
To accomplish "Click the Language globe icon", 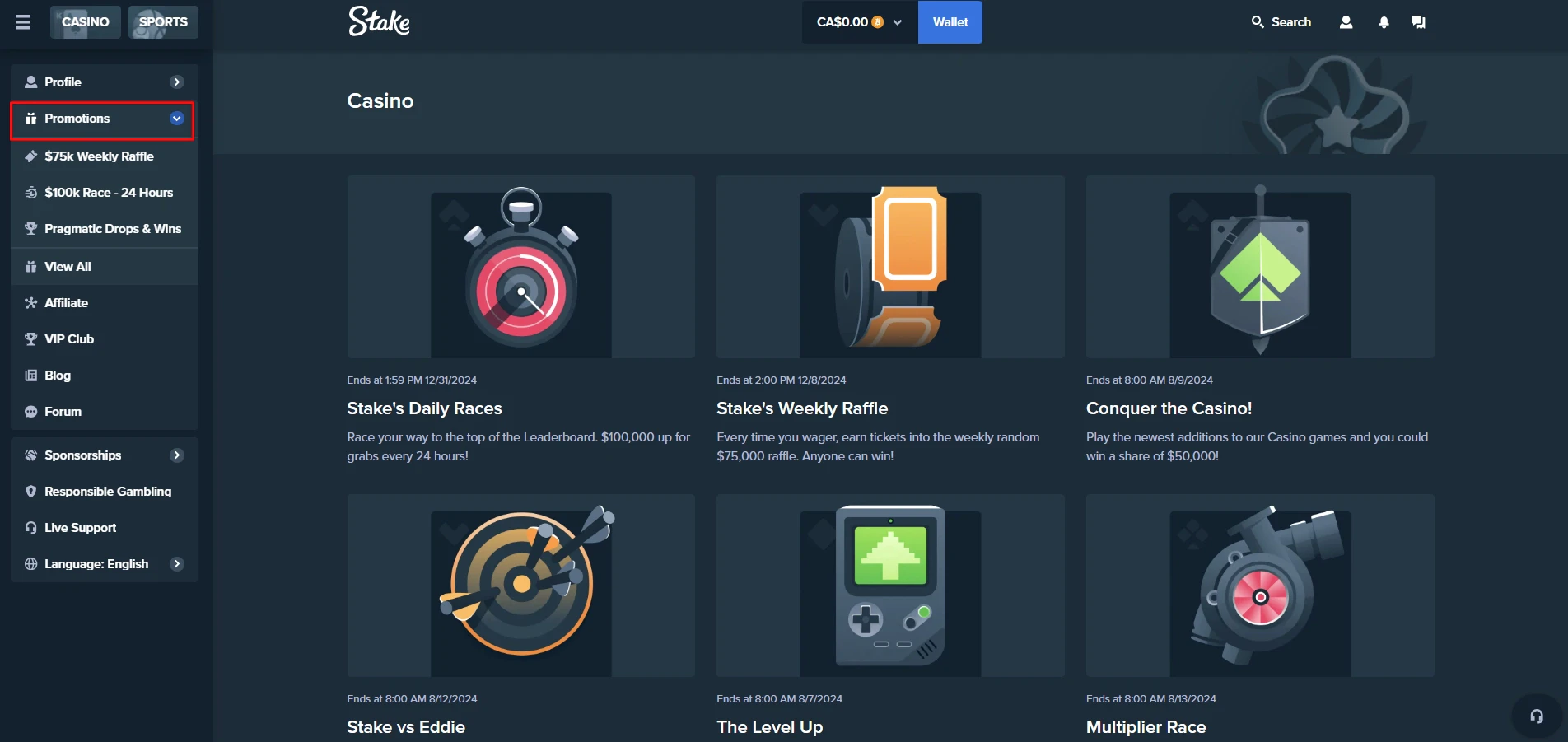I will pyautogui.click(x=31, y=564).
